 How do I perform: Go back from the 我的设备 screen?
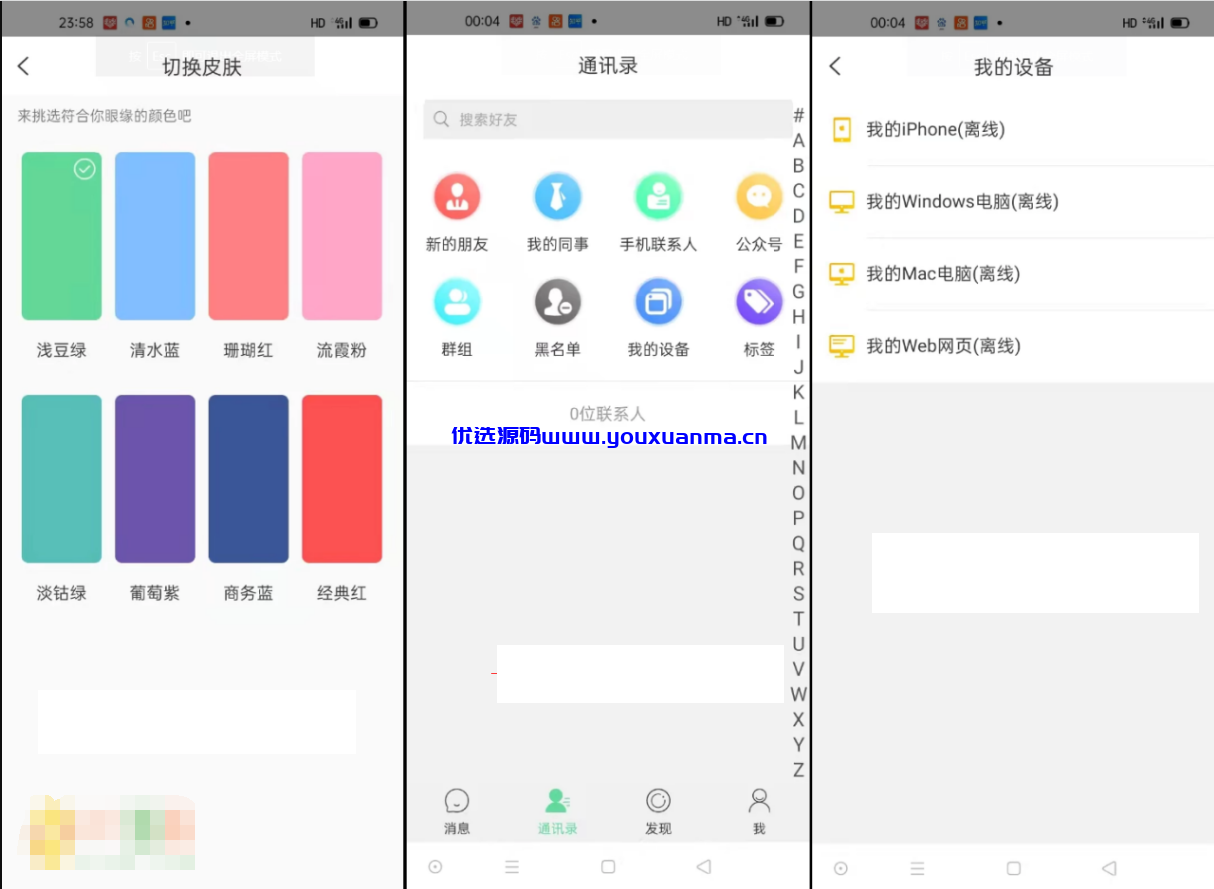tap(835, 66)
